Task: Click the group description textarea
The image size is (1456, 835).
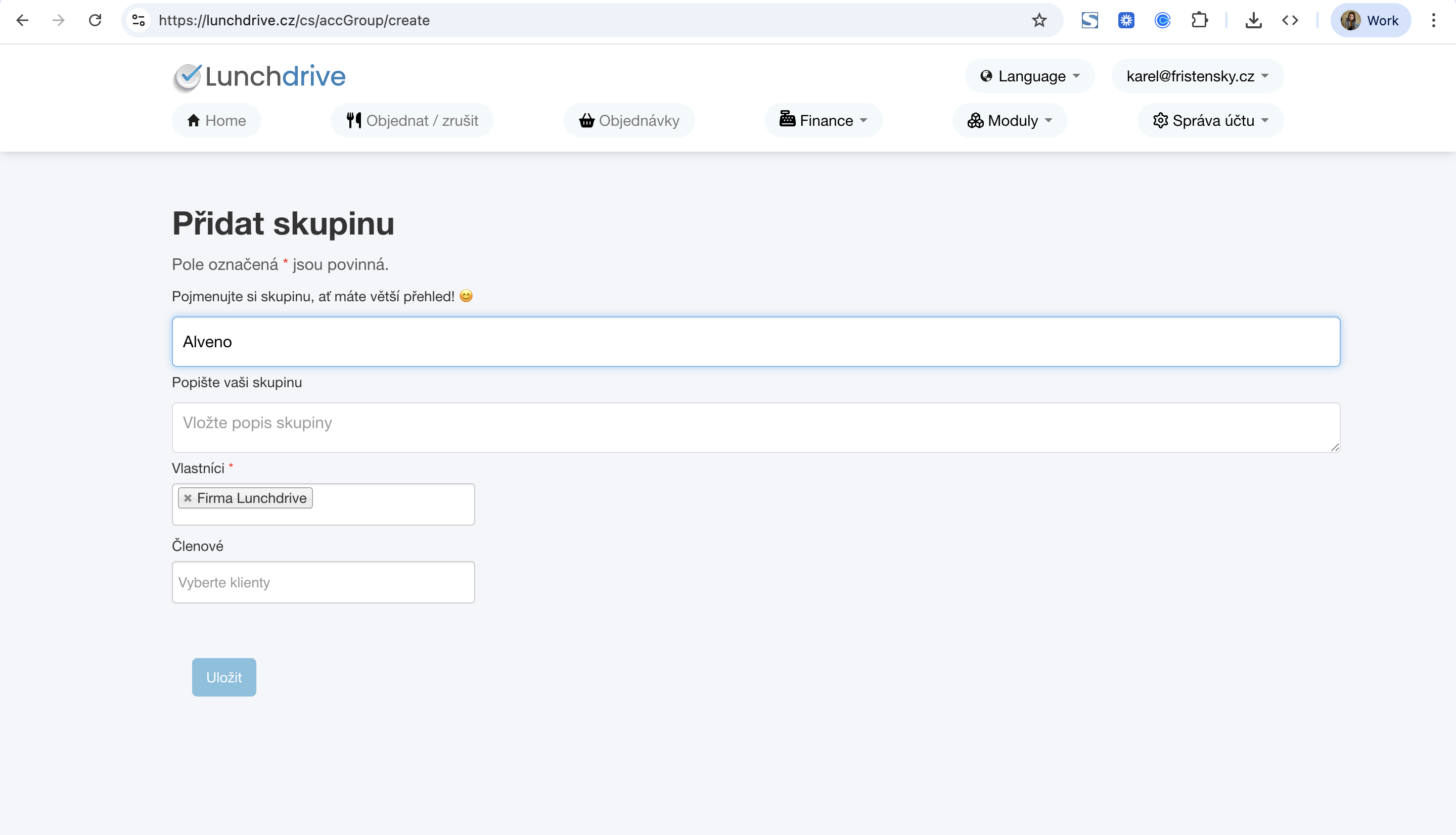Action: point(755,427)
